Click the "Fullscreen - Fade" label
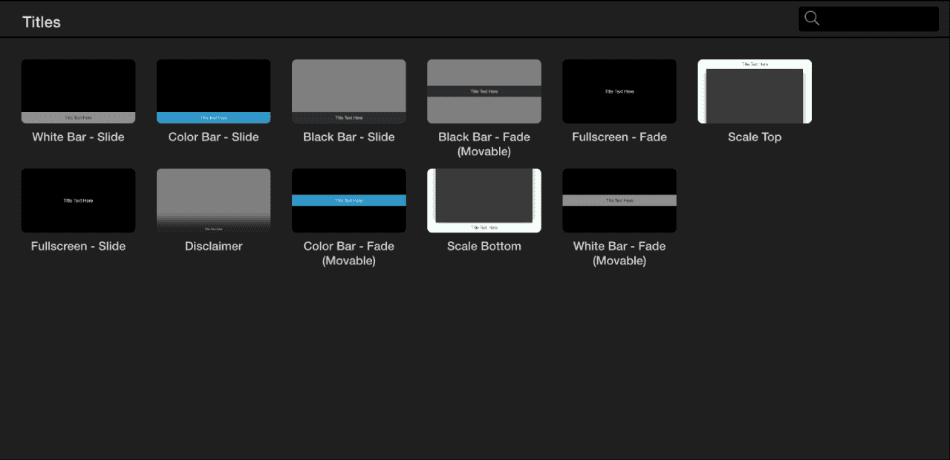The image size is (950, 460). click(x=619, y=137)
